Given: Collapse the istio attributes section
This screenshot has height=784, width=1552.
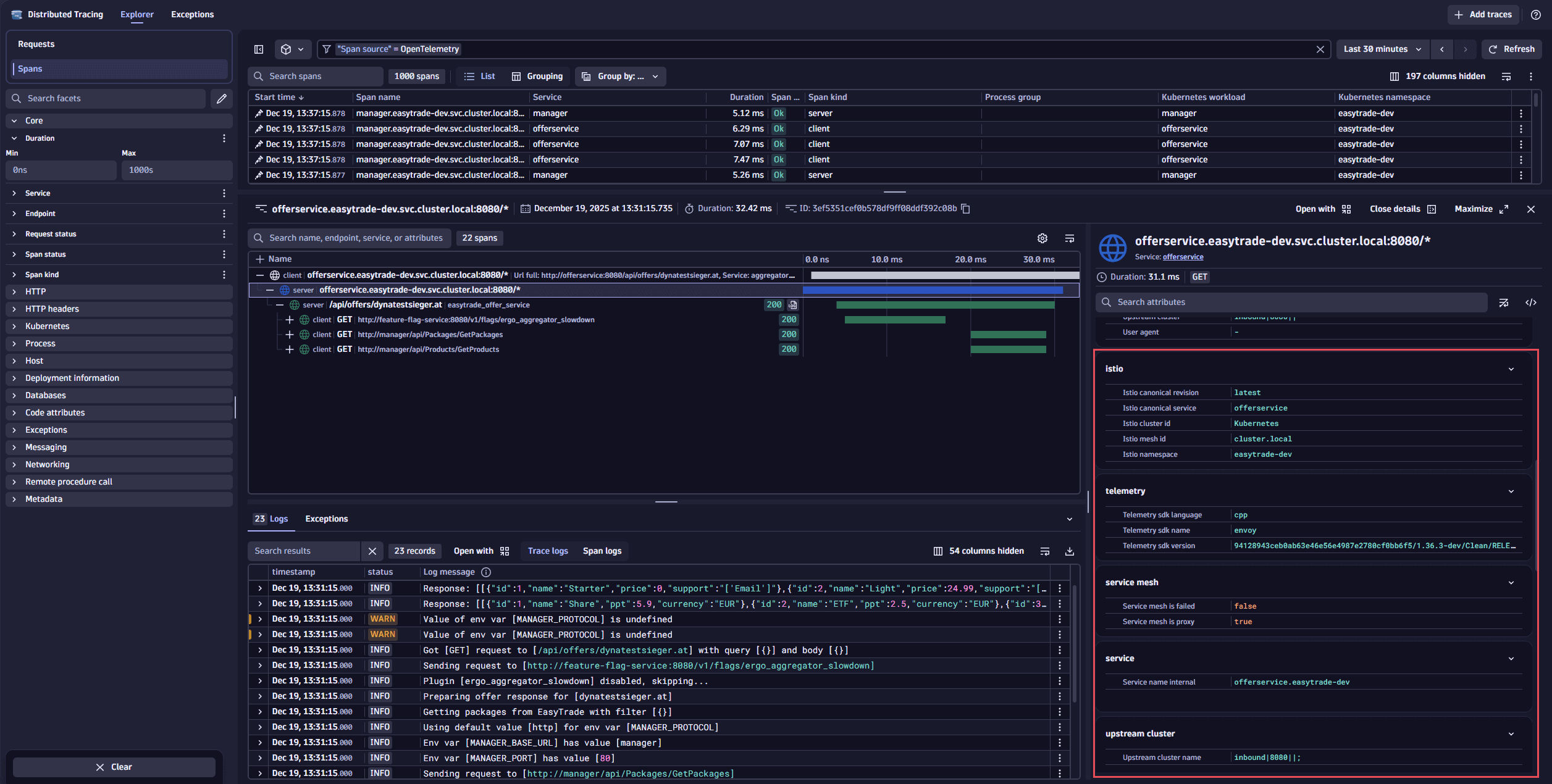Looking at the screenshot, I should pos(1511,369).
